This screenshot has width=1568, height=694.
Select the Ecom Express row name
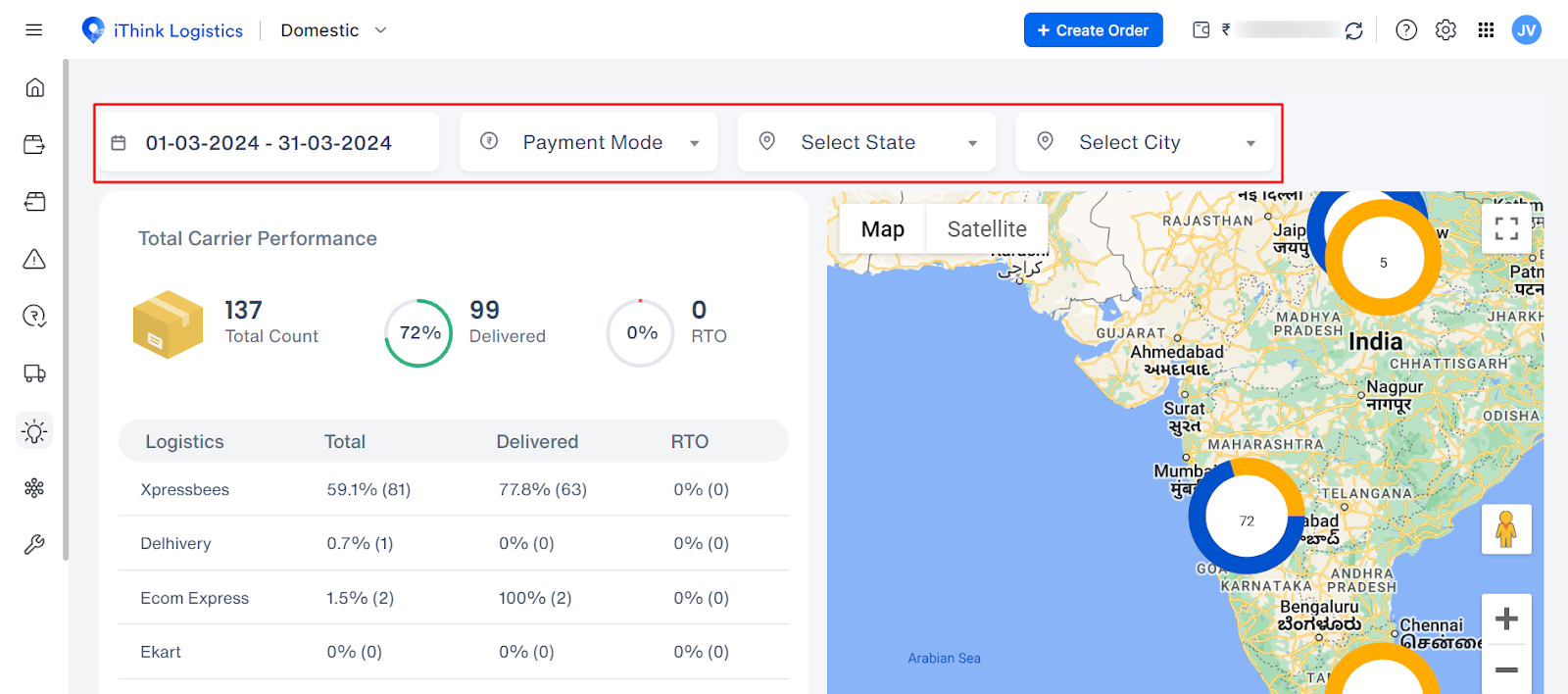click(x=194, y=598)
